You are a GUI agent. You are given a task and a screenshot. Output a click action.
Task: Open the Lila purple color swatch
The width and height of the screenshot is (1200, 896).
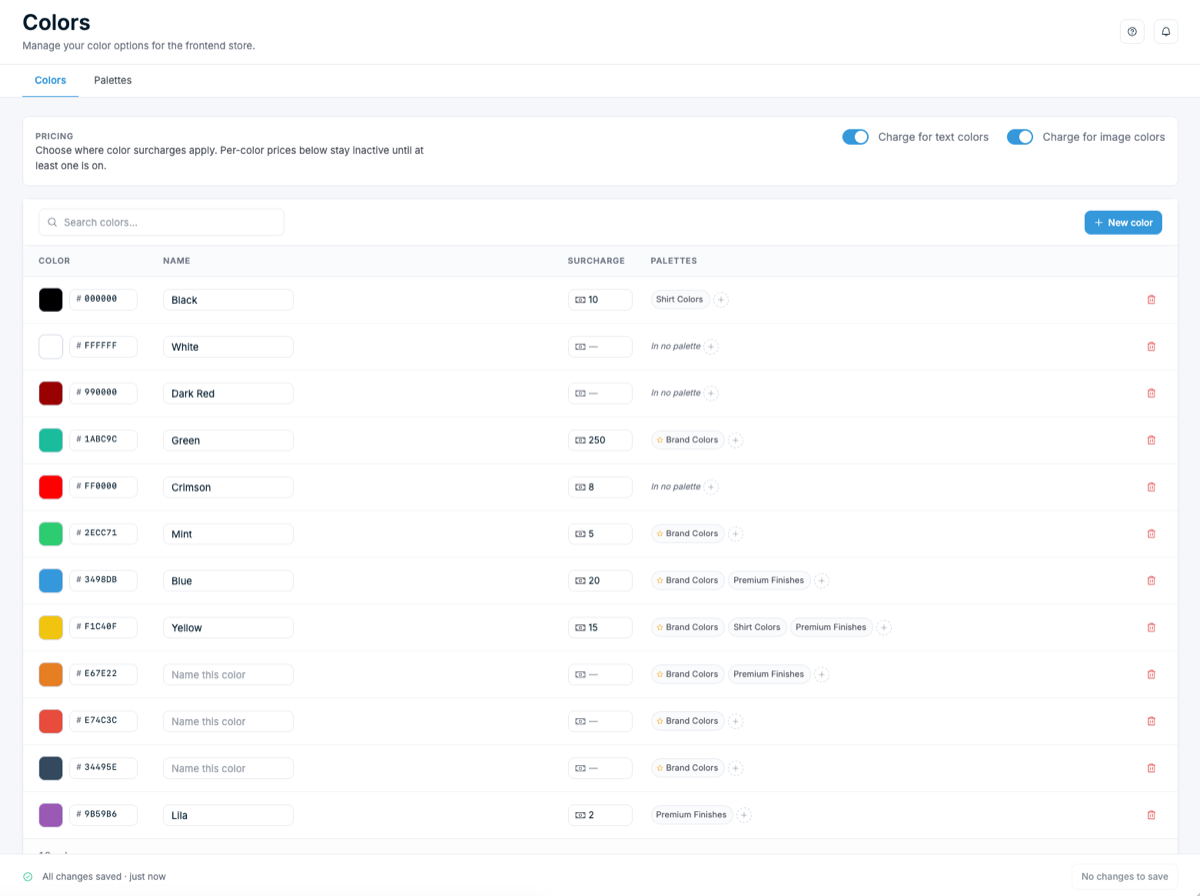(x=51, y=815)
